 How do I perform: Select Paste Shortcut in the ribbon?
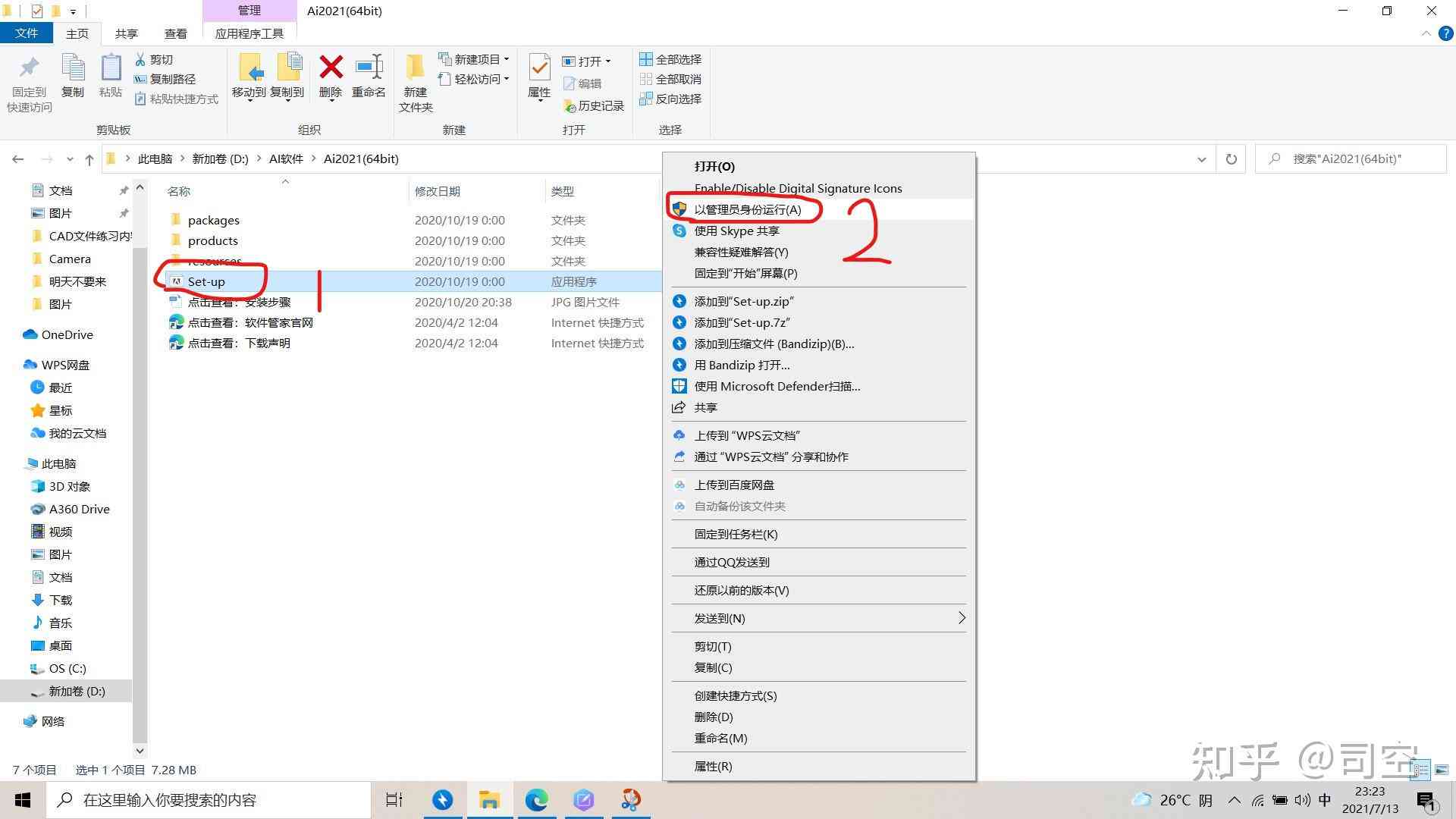(176, 99)
